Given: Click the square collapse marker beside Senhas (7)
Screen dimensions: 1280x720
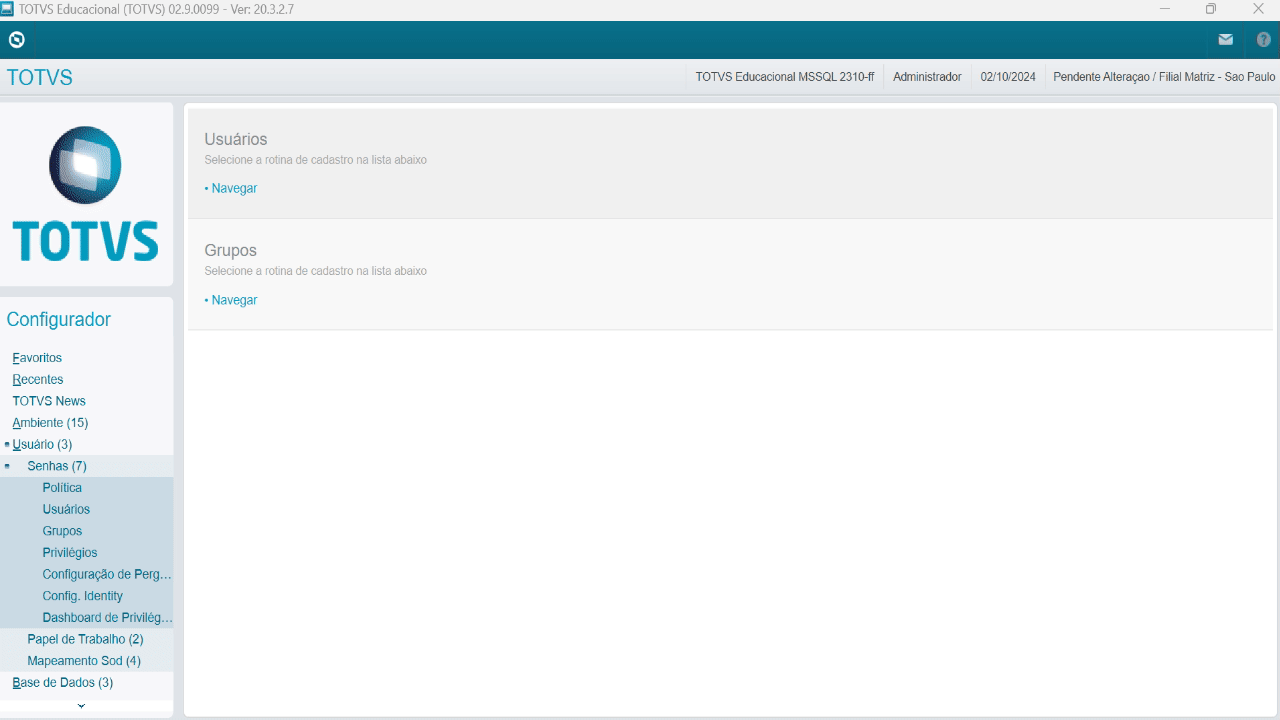Looking at the screenshot, I should [7, 466].
